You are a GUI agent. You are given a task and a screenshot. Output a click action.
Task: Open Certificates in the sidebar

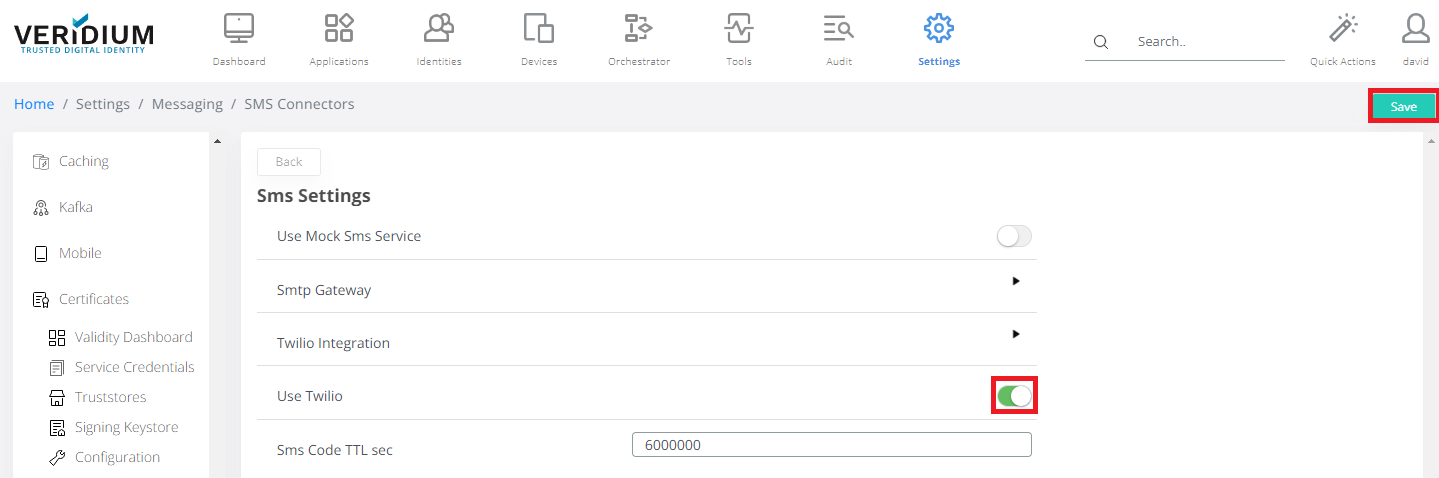click(93, 299)
